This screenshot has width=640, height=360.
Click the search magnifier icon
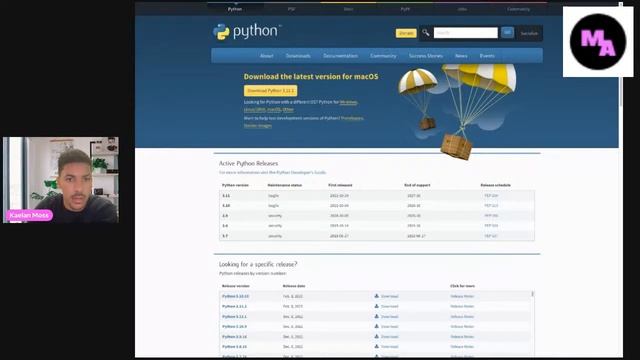coord(425,33)
